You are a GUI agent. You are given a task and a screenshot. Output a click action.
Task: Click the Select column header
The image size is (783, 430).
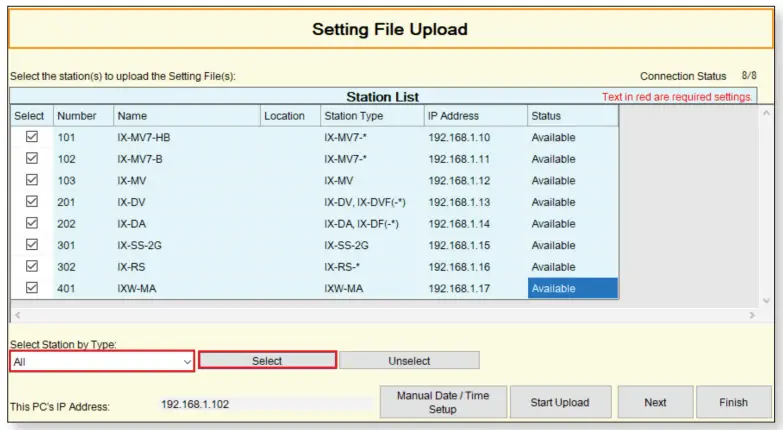(x=32, y=116)
